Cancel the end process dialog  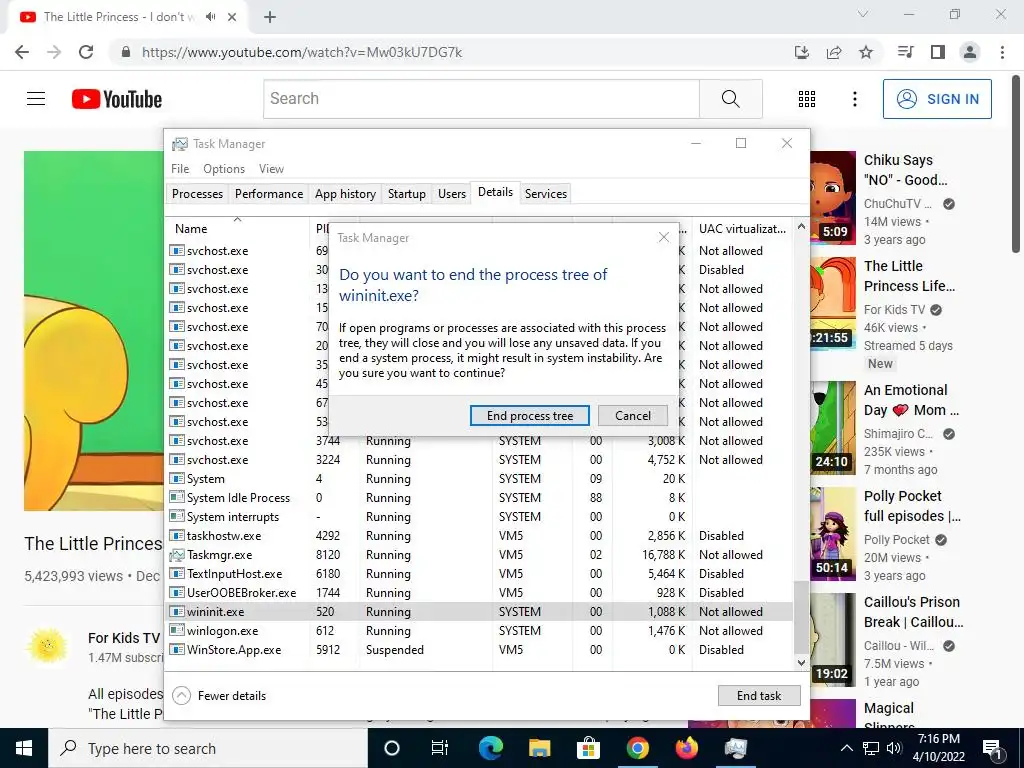coord(632,415)
